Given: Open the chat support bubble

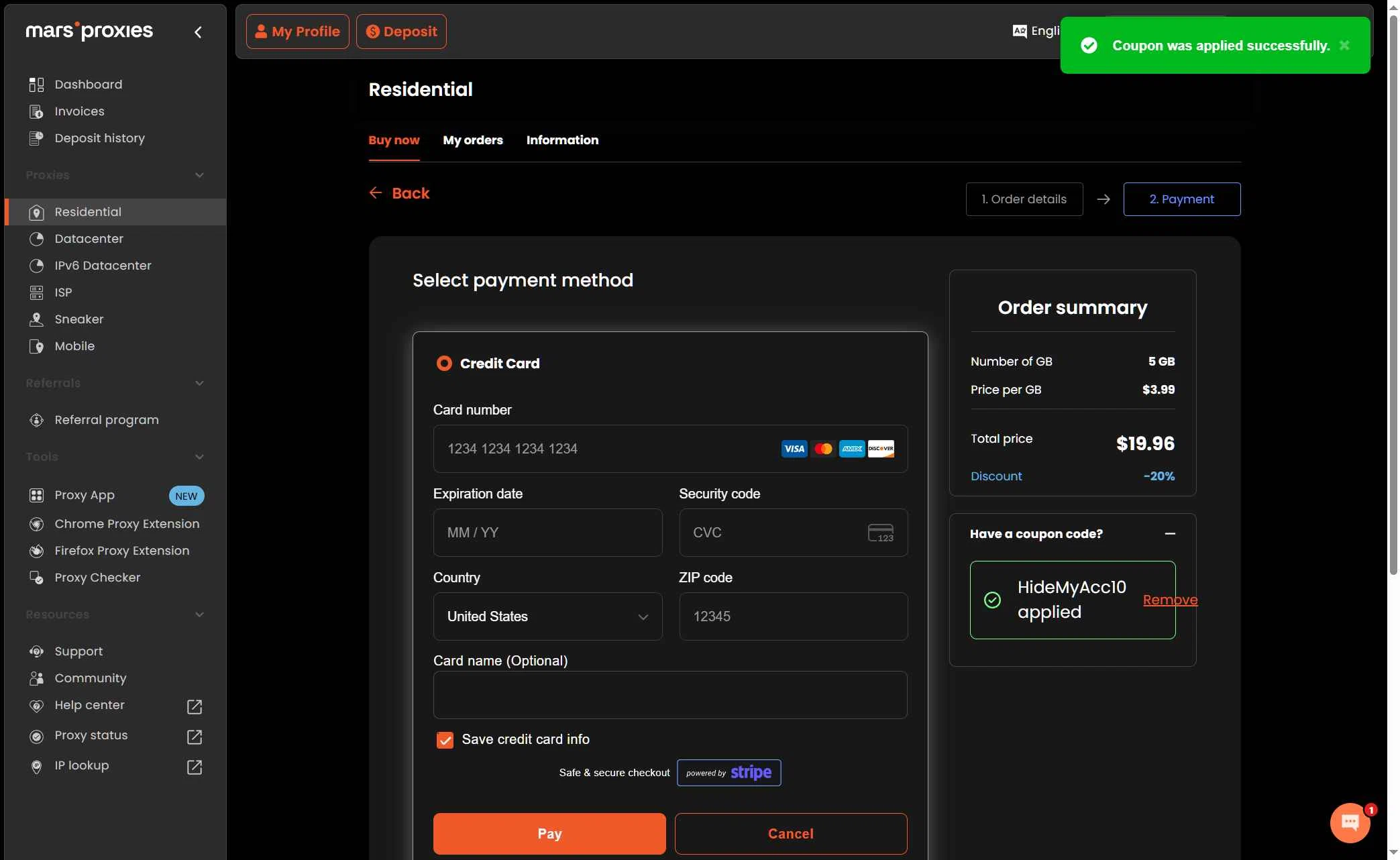Looking at the screenshot, I should [x=1351, y=822].
